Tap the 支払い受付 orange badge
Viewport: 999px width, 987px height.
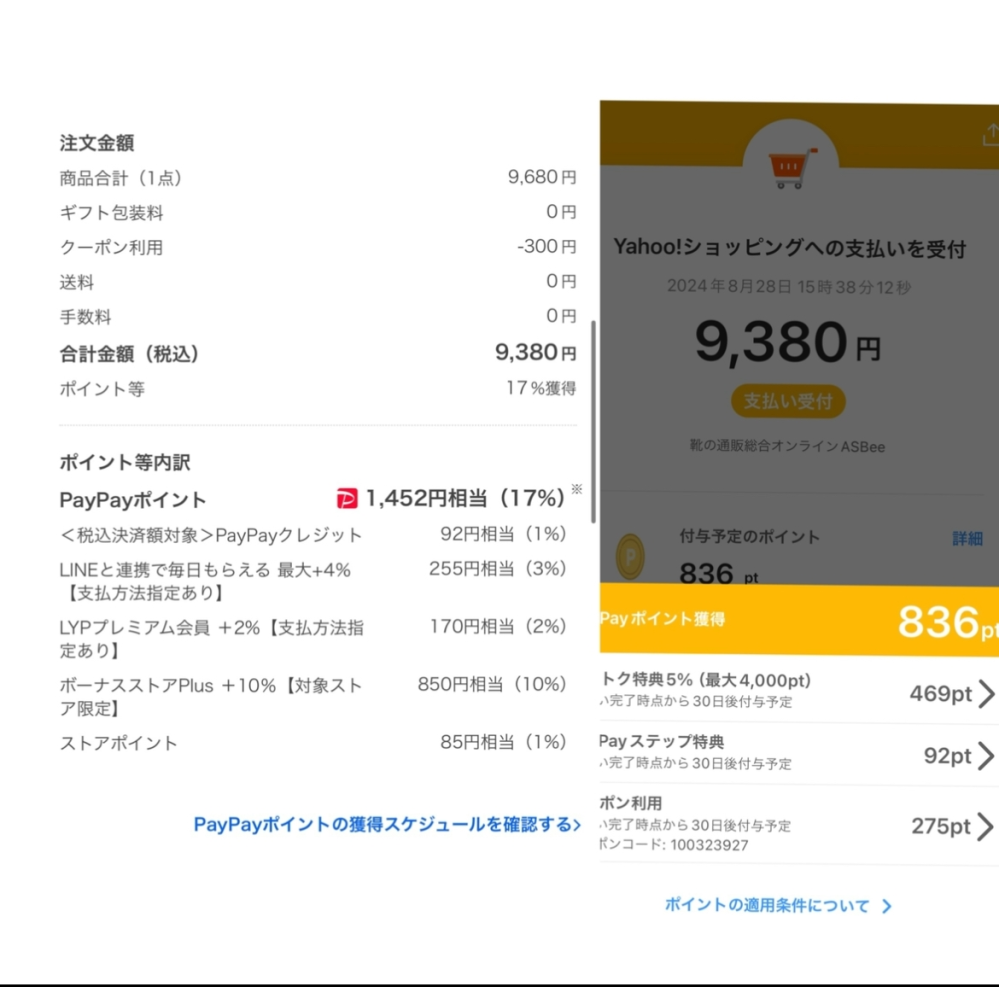789,402
